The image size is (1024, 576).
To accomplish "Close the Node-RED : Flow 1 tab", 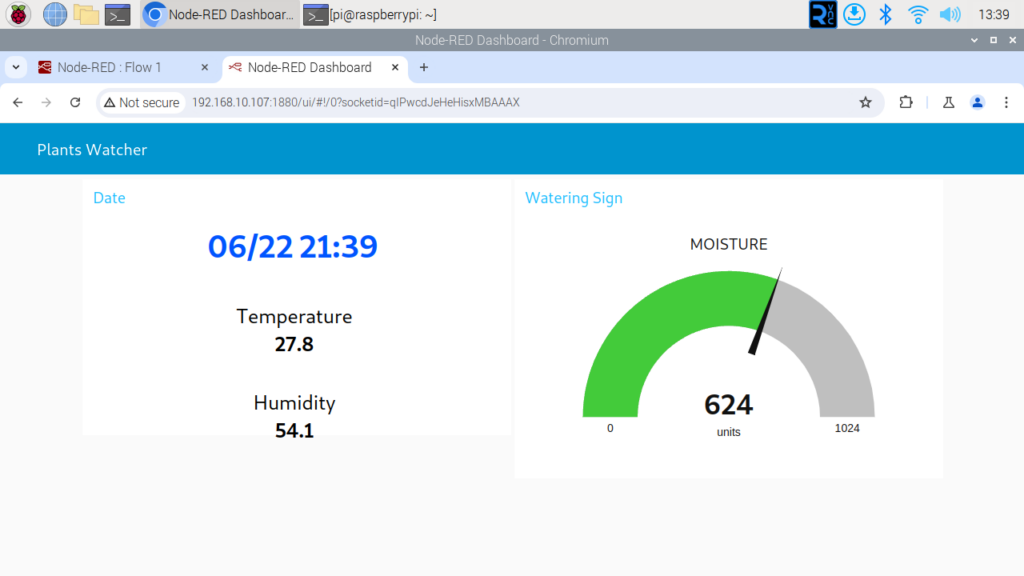I will (x=204, y=67).
